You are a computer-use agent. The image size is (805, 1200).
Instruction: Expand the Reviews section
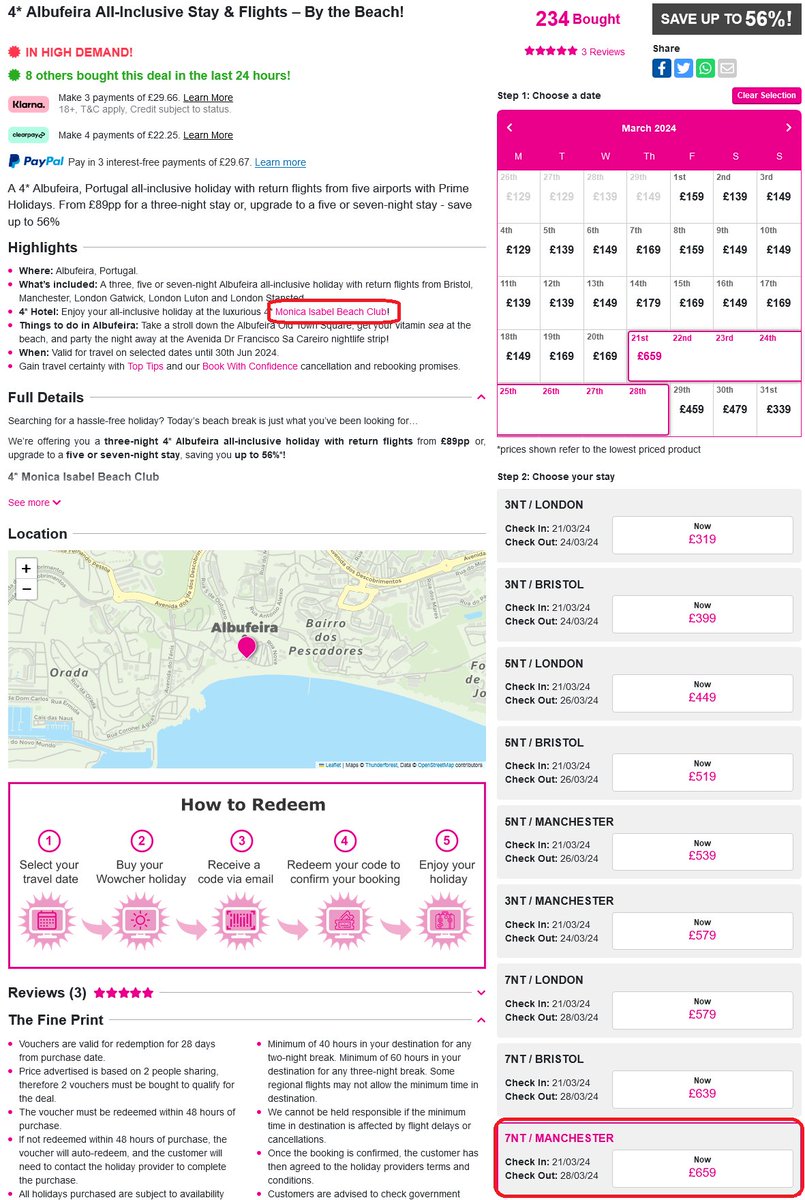[x=480, y=991]
